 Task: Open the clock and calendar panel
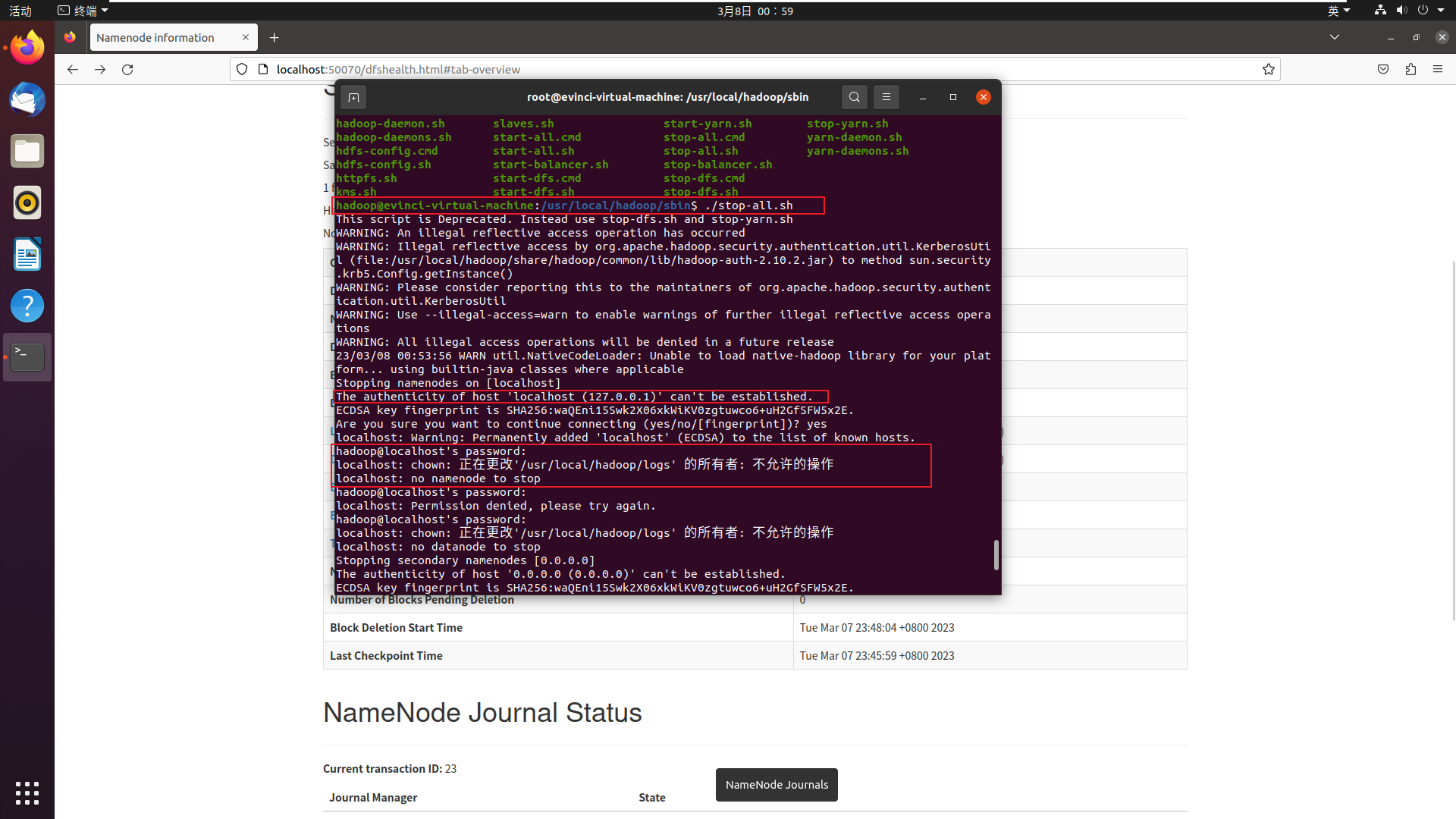(755, 11)
